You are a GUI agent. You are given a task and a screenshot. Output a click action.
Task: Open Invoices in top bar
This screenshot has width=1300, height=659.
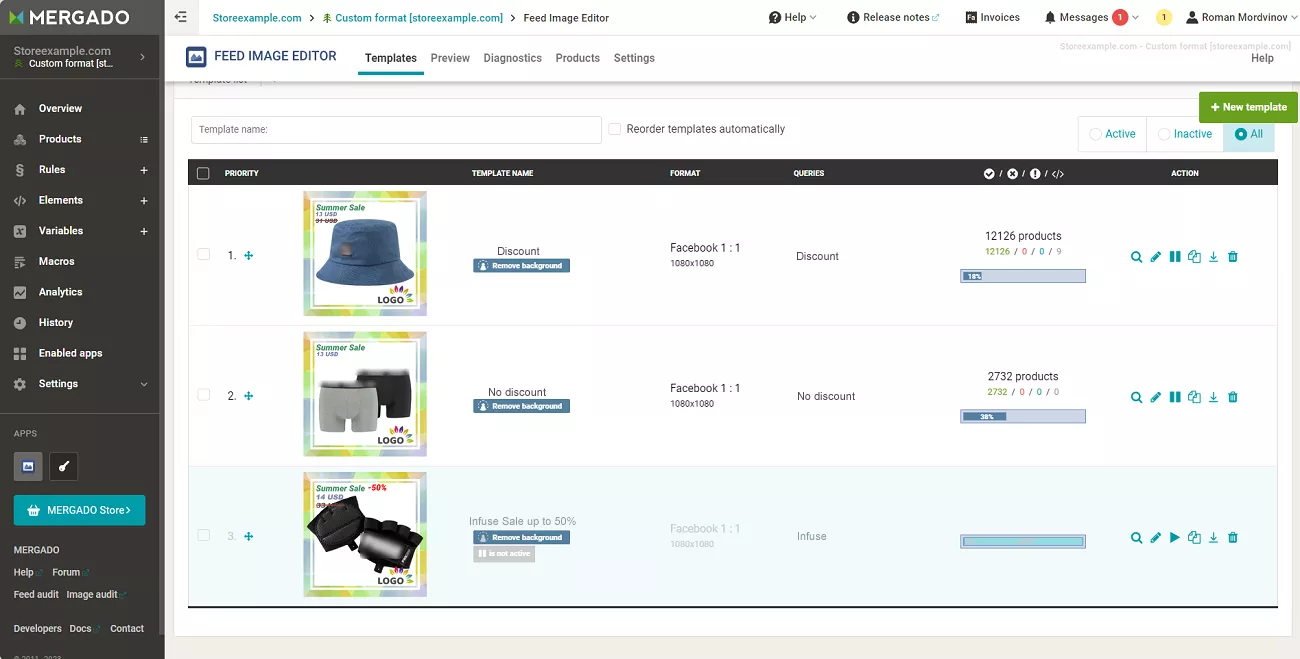coord(992,17)
